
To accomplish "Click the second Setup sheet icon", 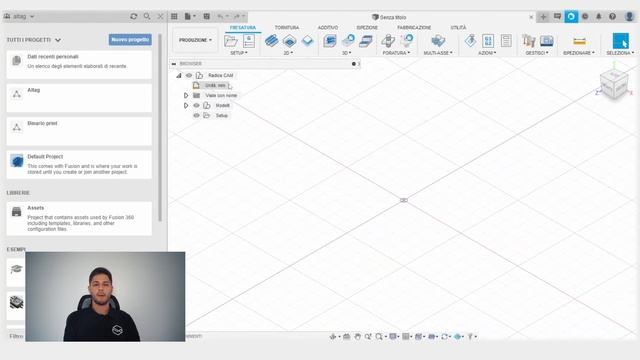I will point(249,41).
